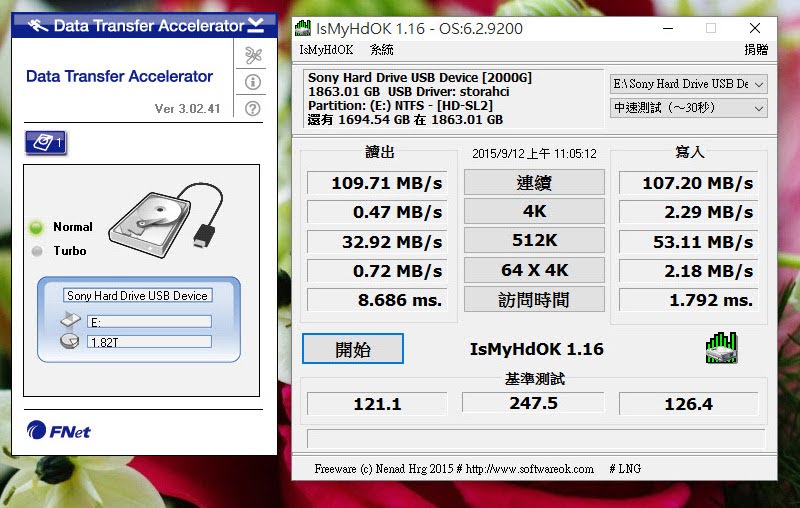Screen dimensions: 800x508
Task: Click the drive info line USB Driver: storahci
Action: [409, 92]
